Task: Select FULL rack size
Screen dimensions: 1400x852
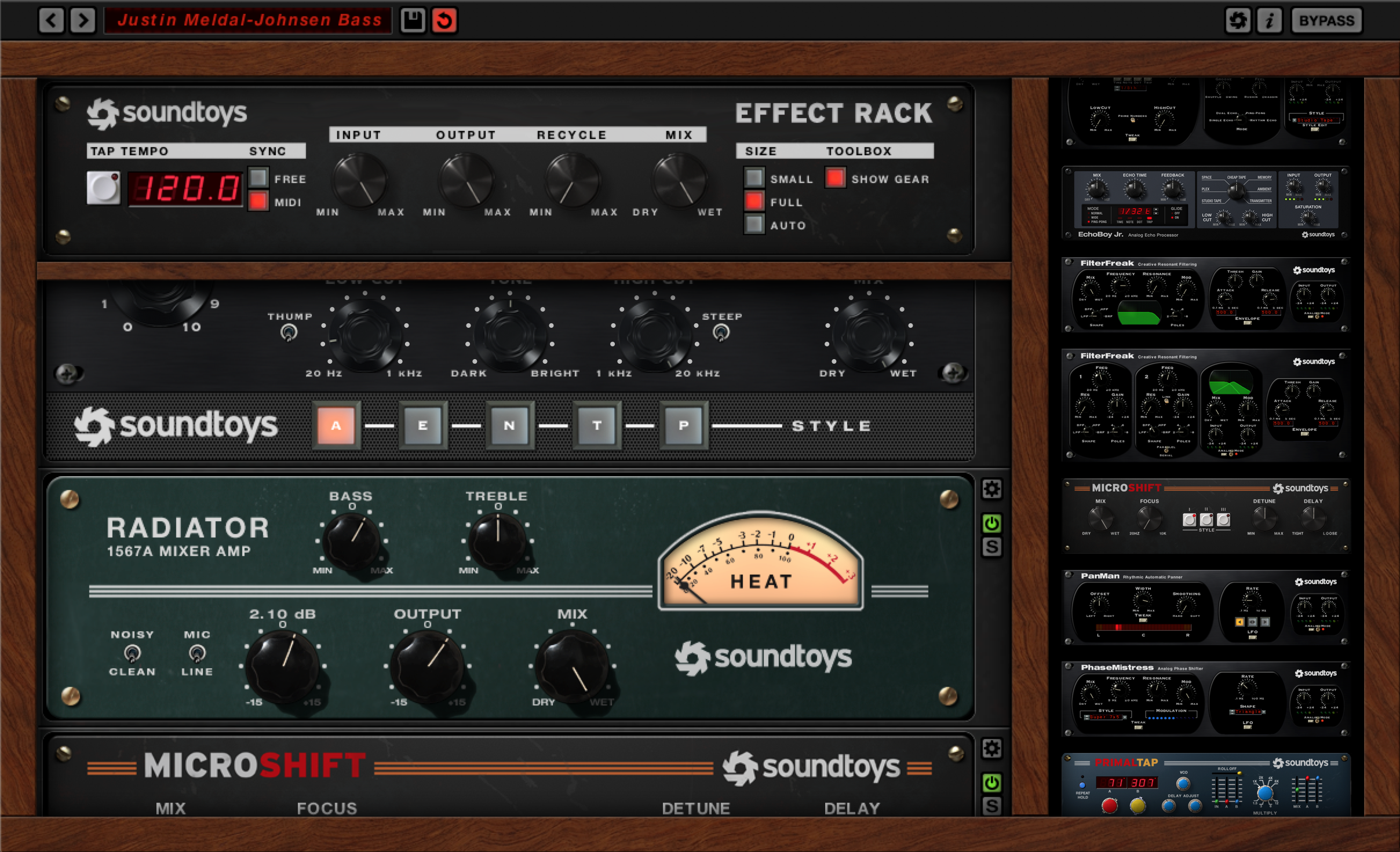Action: tap(754, 201)
